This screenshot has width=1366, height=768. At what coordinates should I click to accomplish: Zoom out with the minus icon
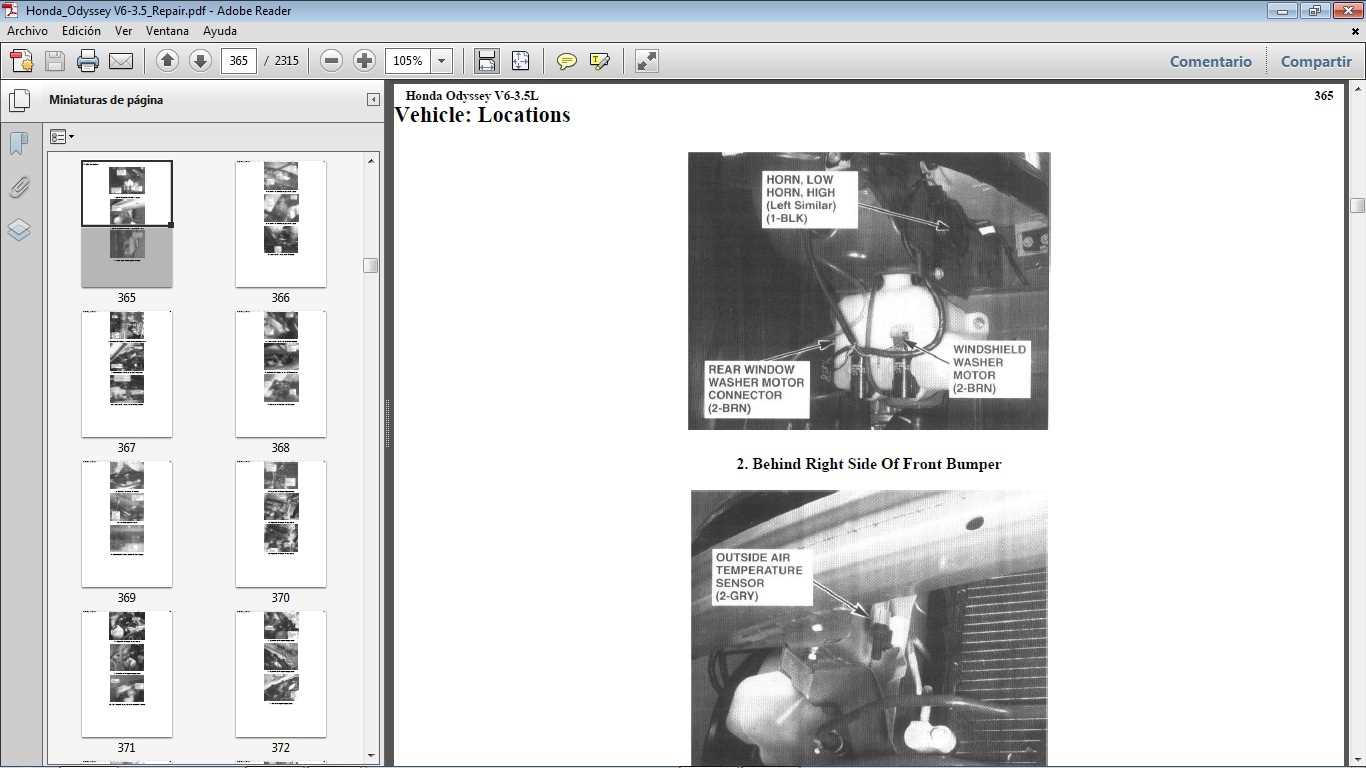pos(332,61)
